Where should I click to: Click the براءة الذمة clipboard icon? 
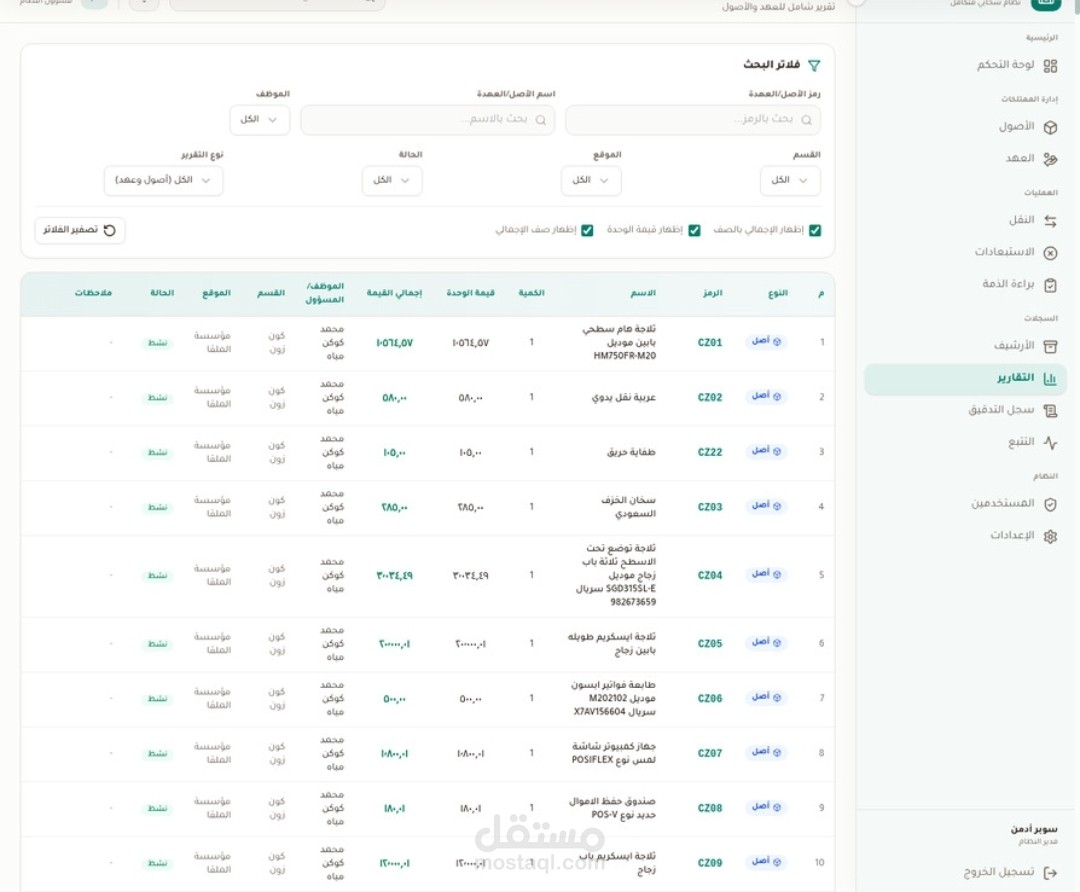[x=1050, y=284]
